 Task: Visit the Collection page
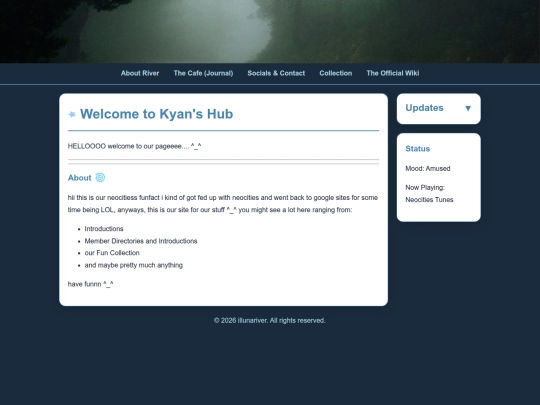pos(335,73)
